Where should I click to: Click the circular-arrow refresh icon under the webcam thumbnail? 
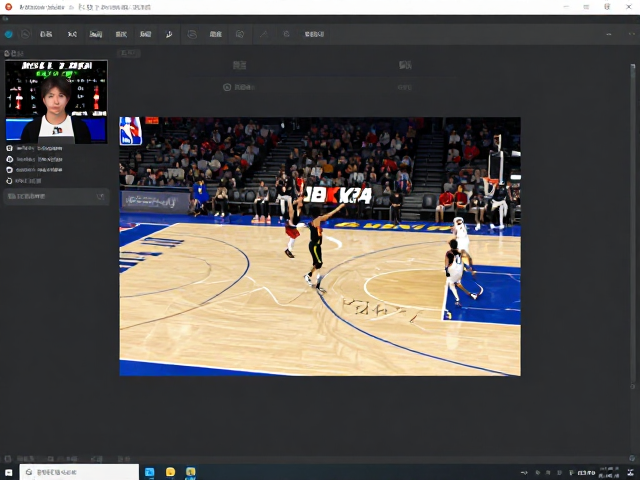point(9,181)
